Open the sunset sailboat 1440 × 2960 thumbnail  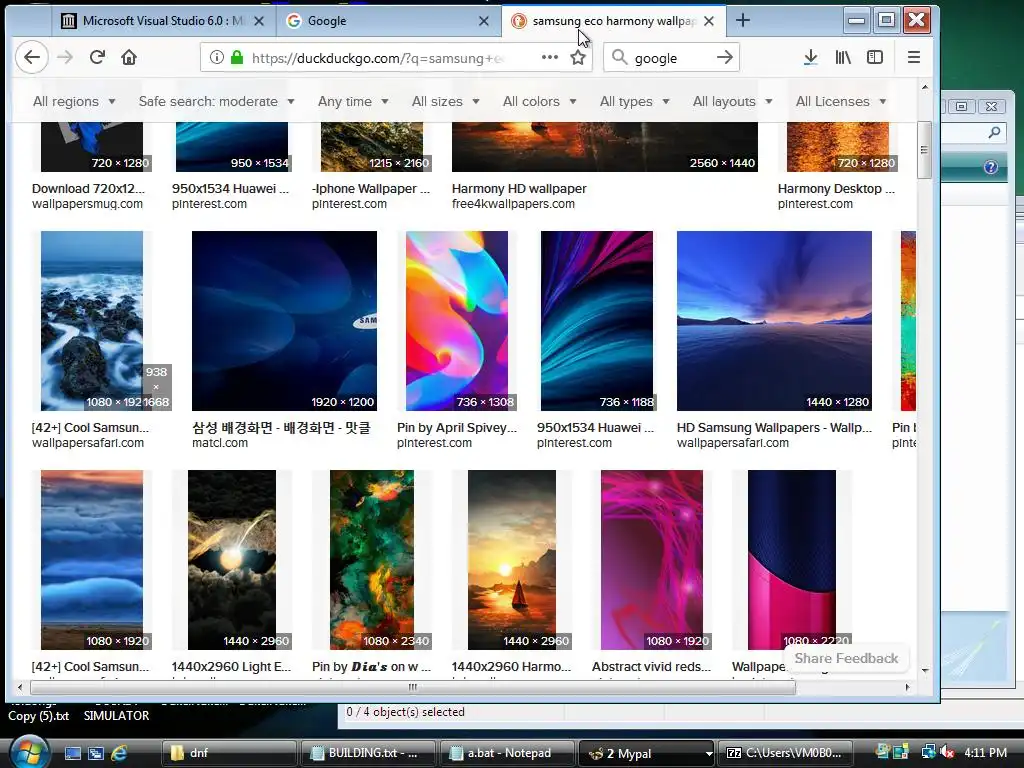[x=511, y=560]
